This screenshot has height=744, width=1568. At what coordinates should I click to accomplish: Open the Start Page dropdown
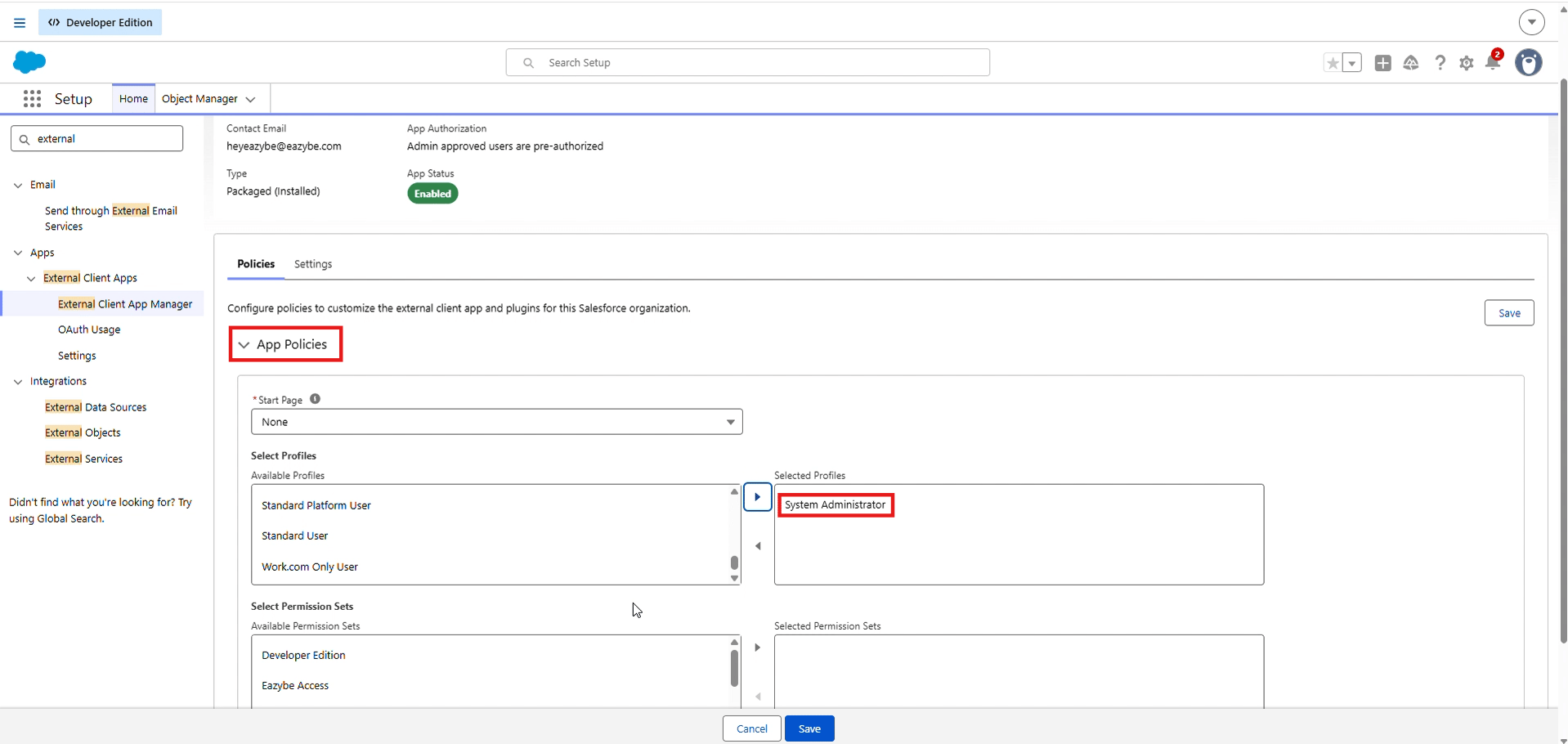point(497,422)
